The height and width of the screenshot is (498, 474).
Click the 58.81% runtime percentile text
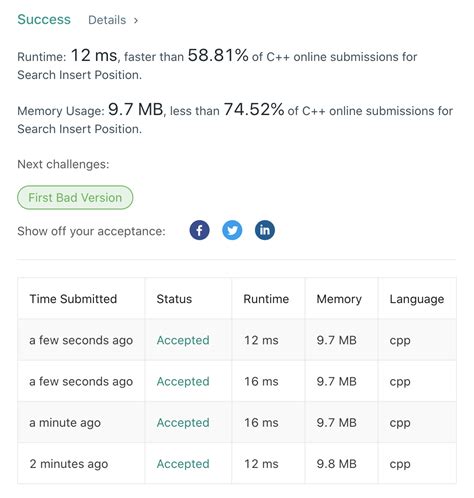click(218, 55)
